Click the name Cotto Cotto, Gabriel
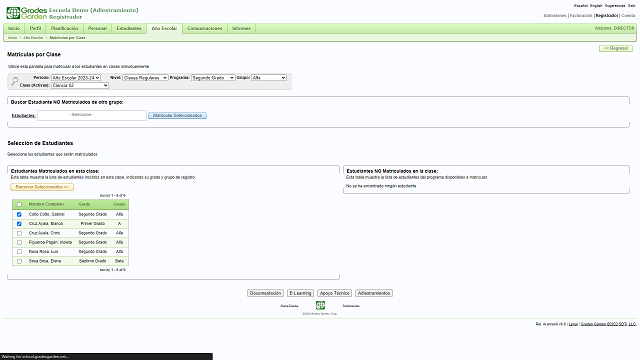The height and width of the screenshot is (360, 640). 47,214
